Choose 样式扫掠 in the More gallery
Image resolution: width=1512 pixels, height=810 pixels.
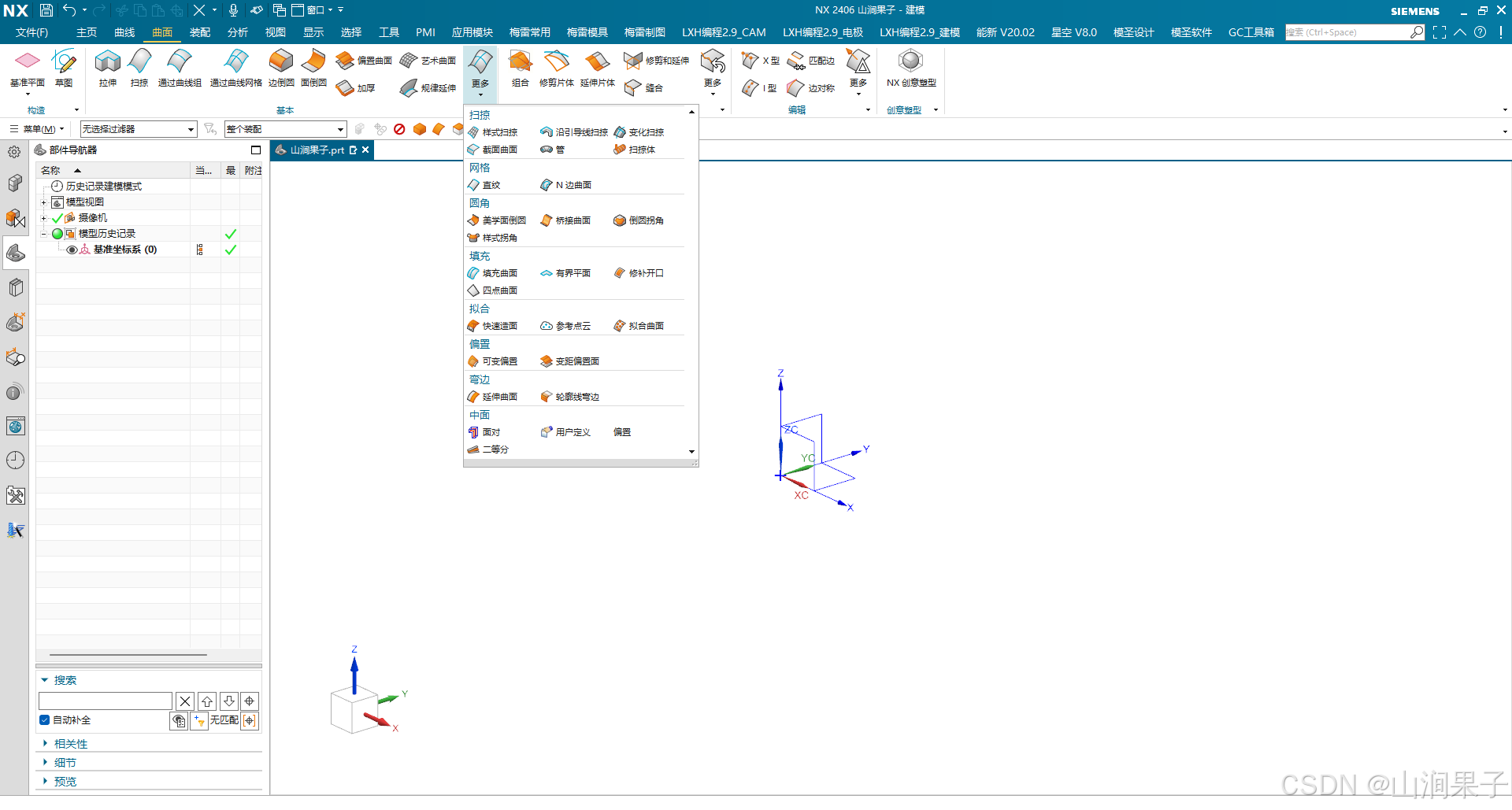click(x=493, y=132)
